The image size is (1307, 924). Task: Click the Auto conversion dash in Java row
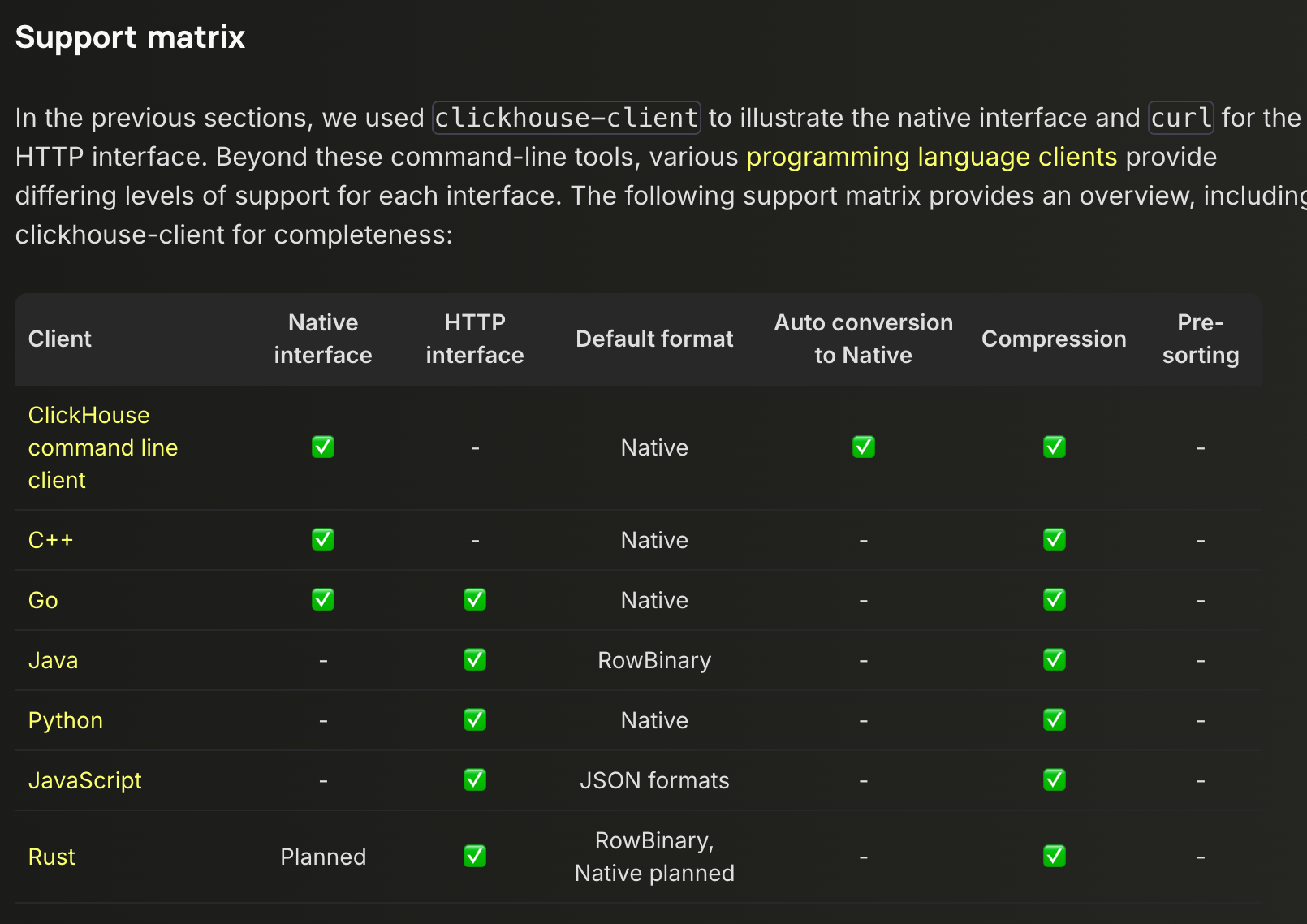(864, 660)
